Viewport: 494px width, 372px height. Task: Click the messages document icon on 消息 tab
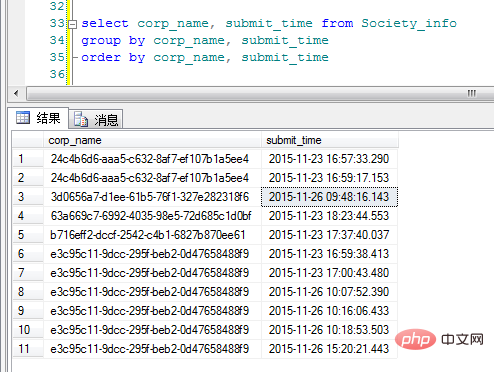point(81,119)
